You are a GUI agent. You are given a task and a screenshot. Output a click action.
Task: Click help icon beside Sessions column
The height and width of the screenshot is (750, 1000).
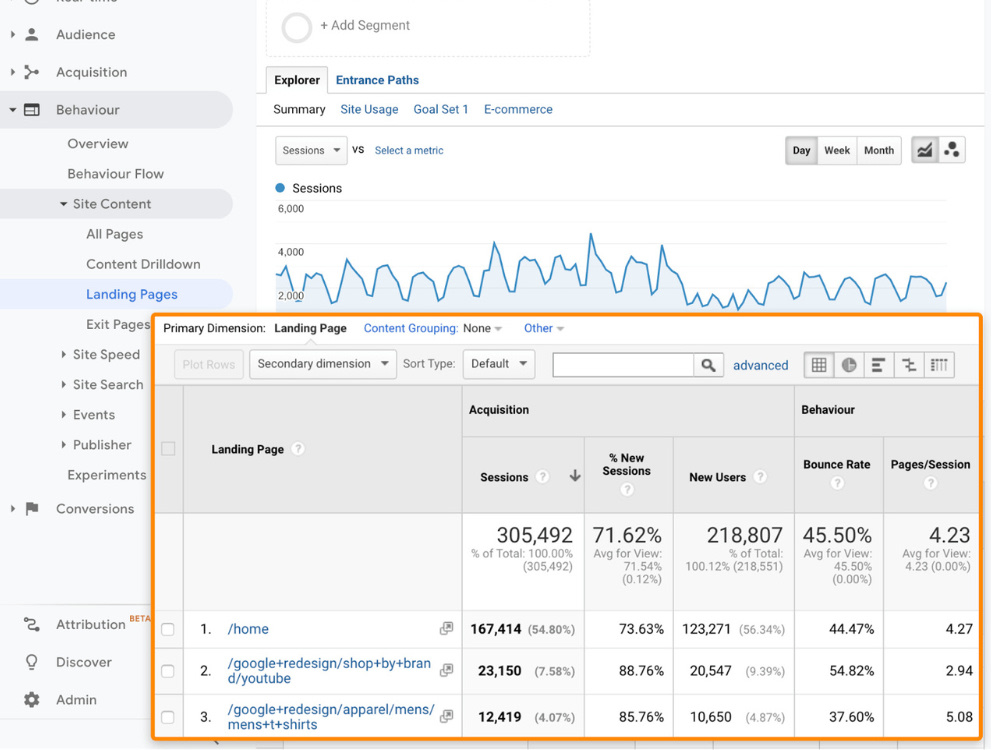tap(542, 476)
